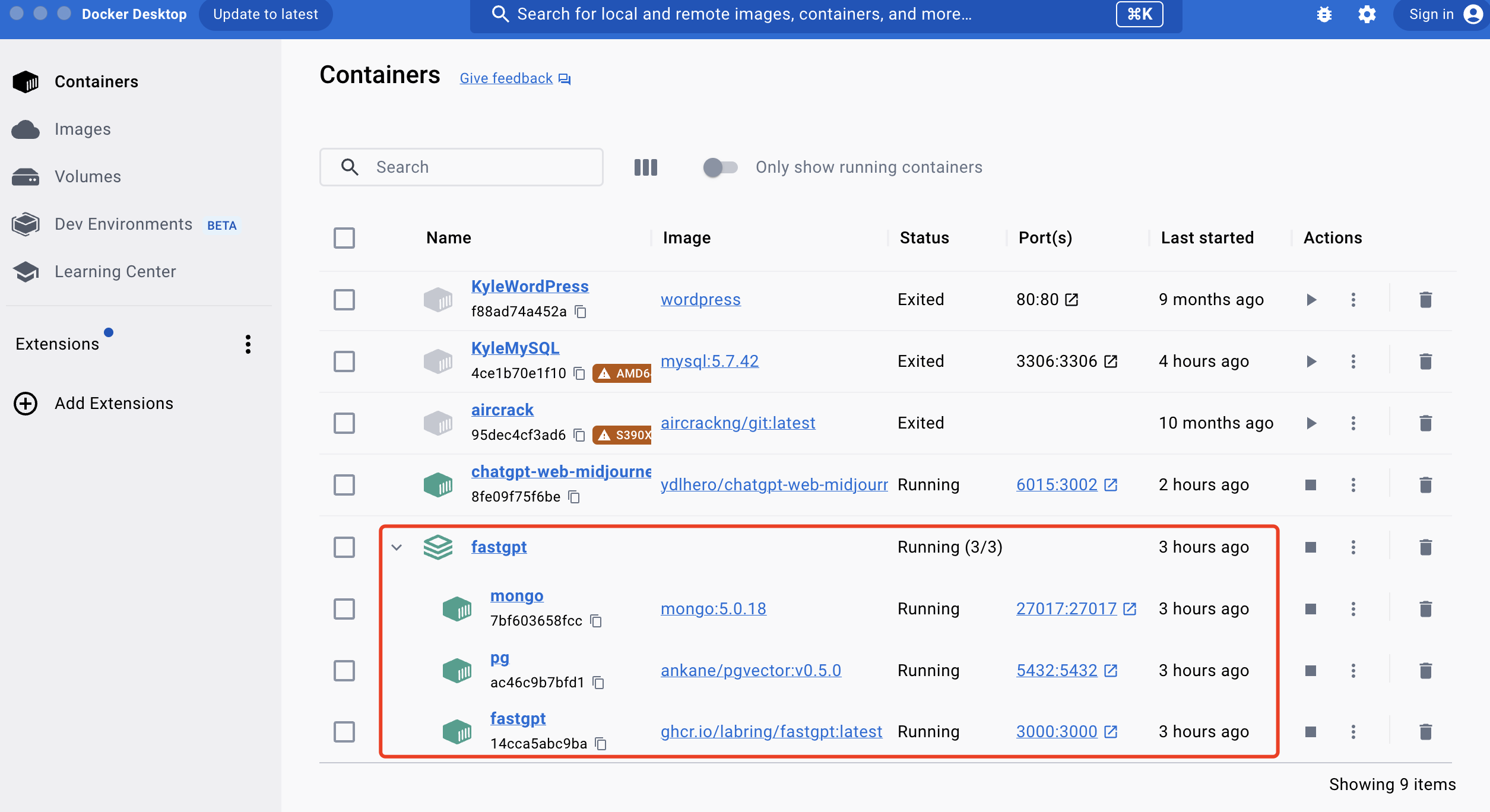This screenshot has height=812, width=1490.
Task: Click the Update to latest button
Action: pyautogui.click(x=265, y=14)
